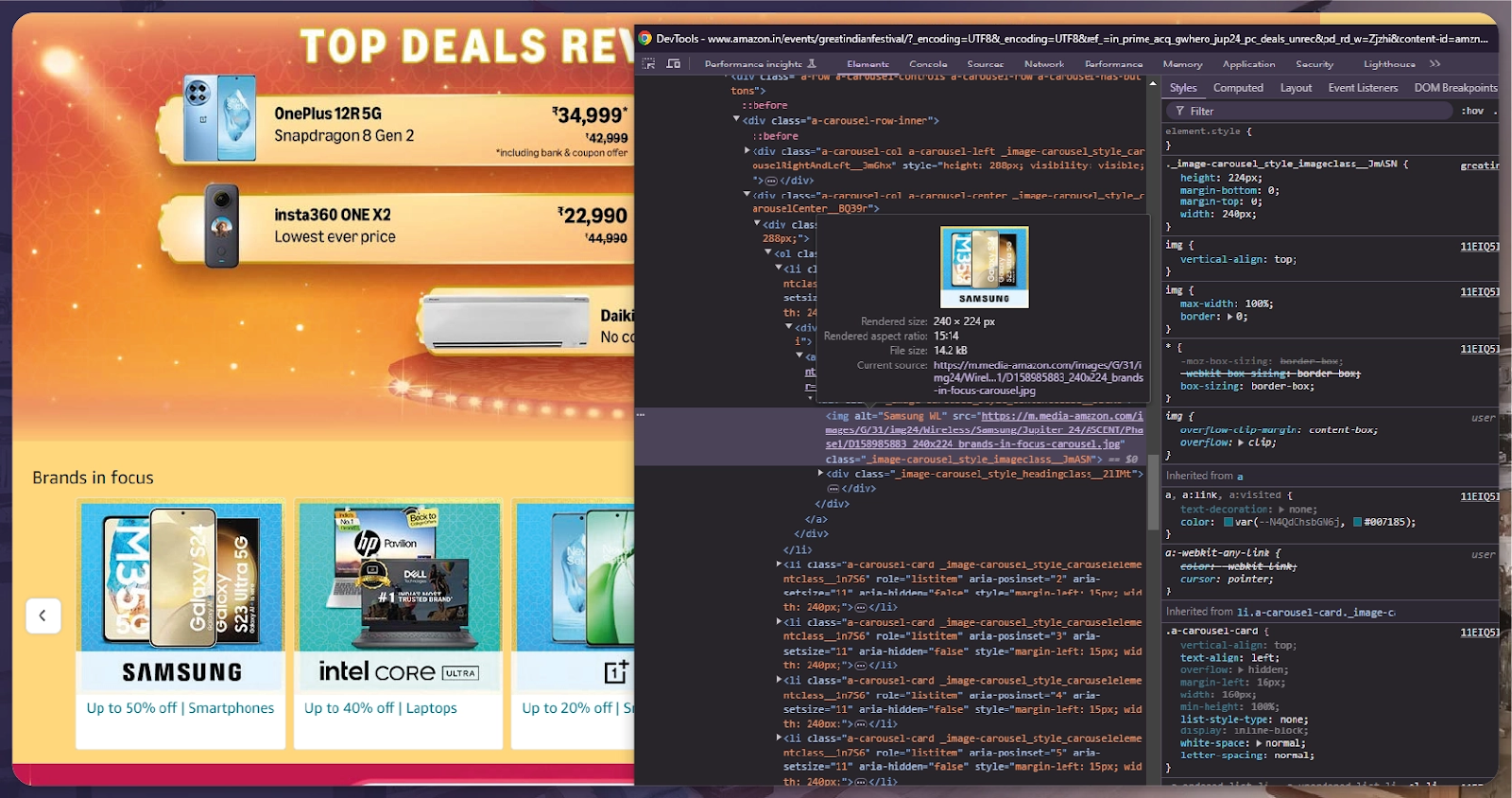Screen dimensions: 1512x798
Task: Collapse the a-carousel-row-inner div node
Action: point(737,120)
